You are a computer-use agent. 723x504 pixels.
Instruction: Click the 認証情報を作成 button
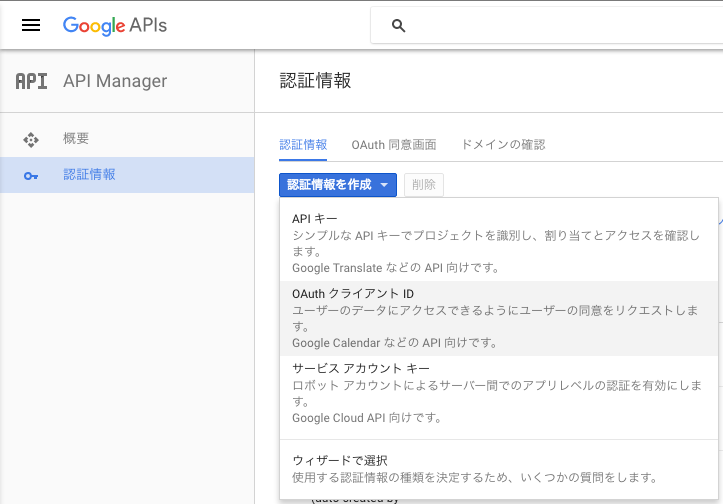(x=338, y=185)
